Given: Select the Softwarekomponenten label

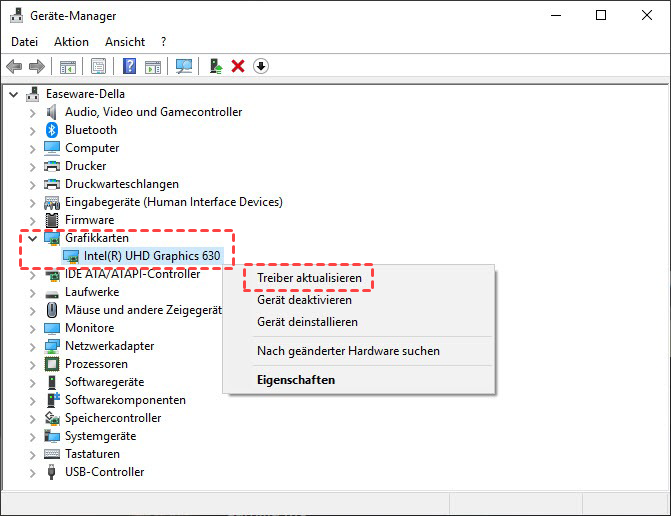Looking at the screenshot, I should [125, 400].
